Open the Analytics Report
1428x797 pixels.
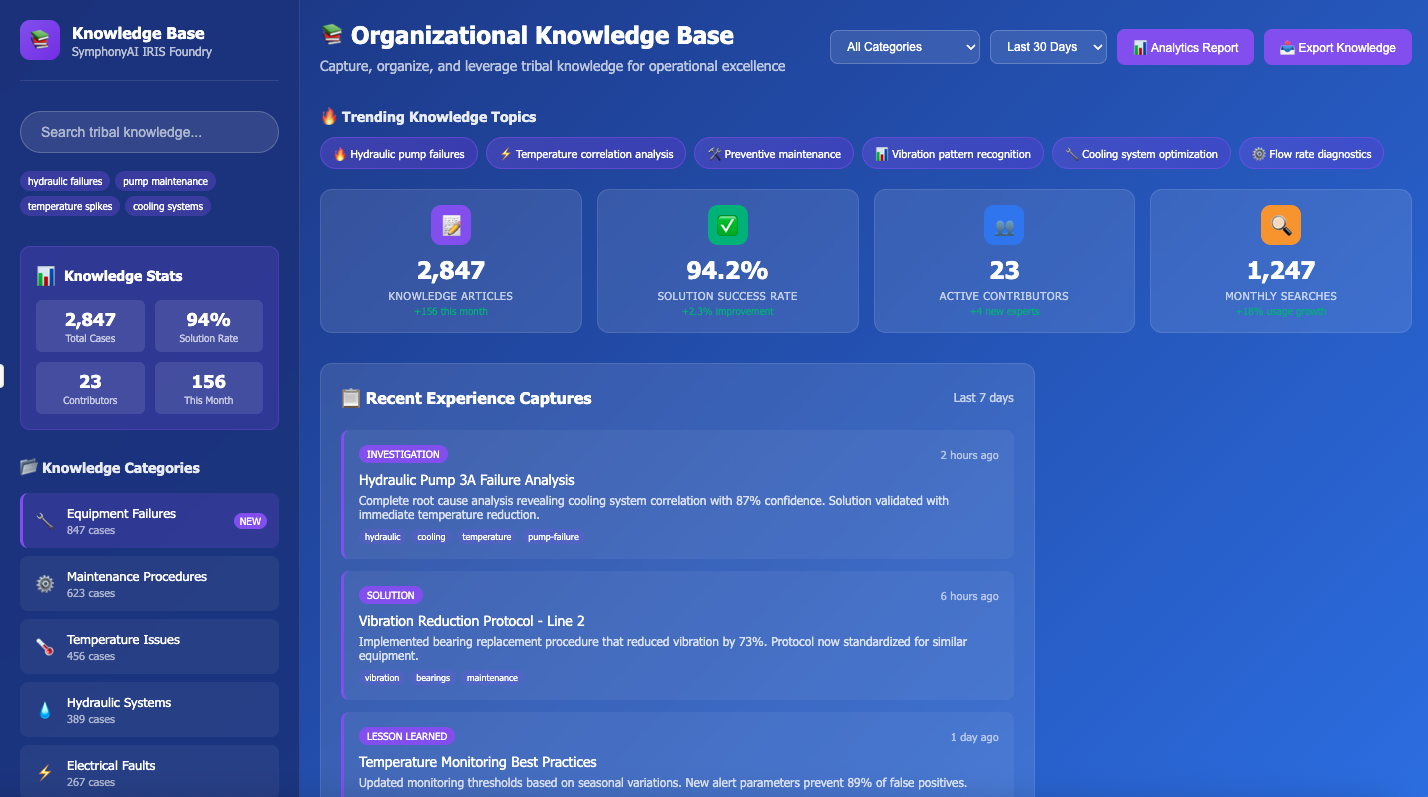coord(1184,47)
